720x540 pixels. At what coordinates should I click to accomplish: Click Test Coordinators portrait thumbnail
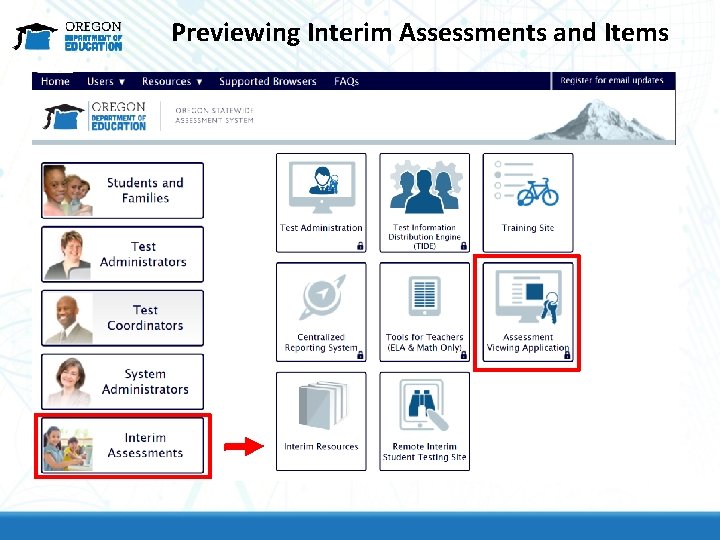[x=68, y=319]
